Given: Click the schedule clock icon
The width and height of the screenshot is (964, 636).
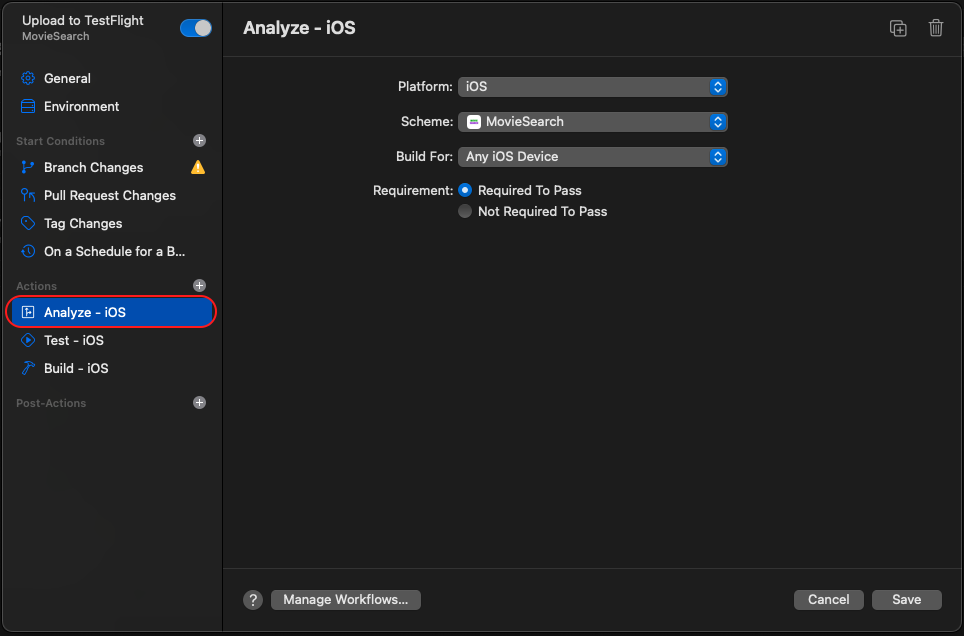Looking at the screenshot, I should point(28,252).
